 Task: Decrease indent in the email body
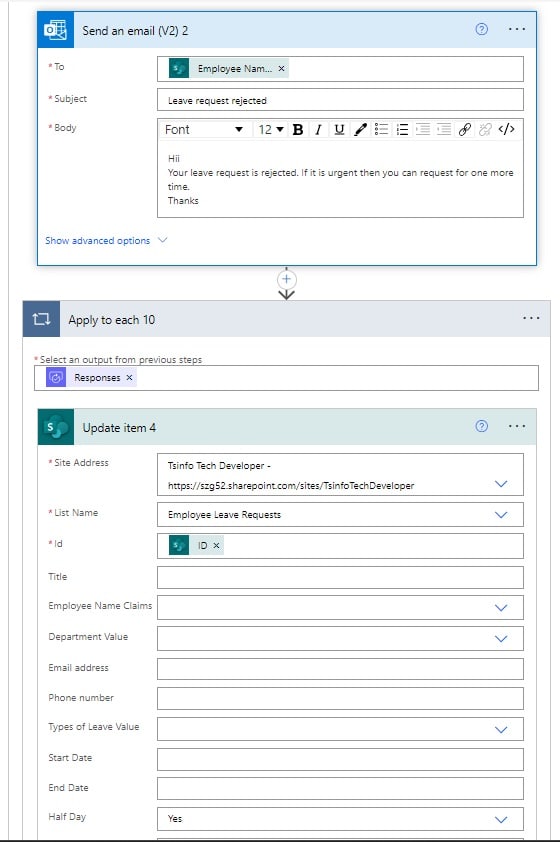[x=423, y=129]
